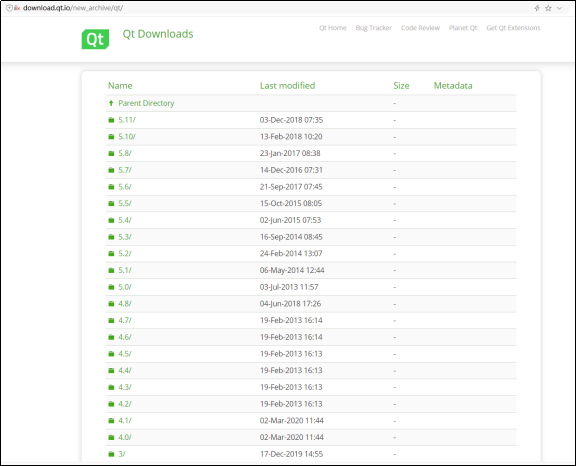Open the 4.2/ directory link

[x=125, y=404]
